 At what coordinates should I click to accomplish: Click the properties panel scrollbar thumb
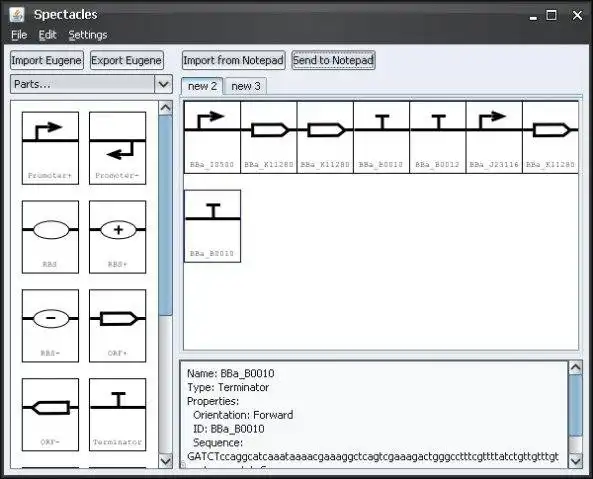point(575,406)
